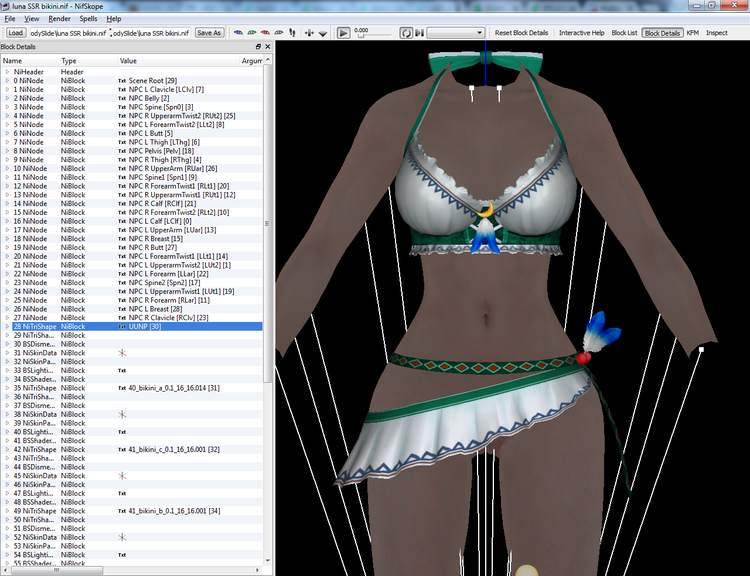Click the blue eye Top view icon
This screenshot has width=750, height=576.
[238, 33]
